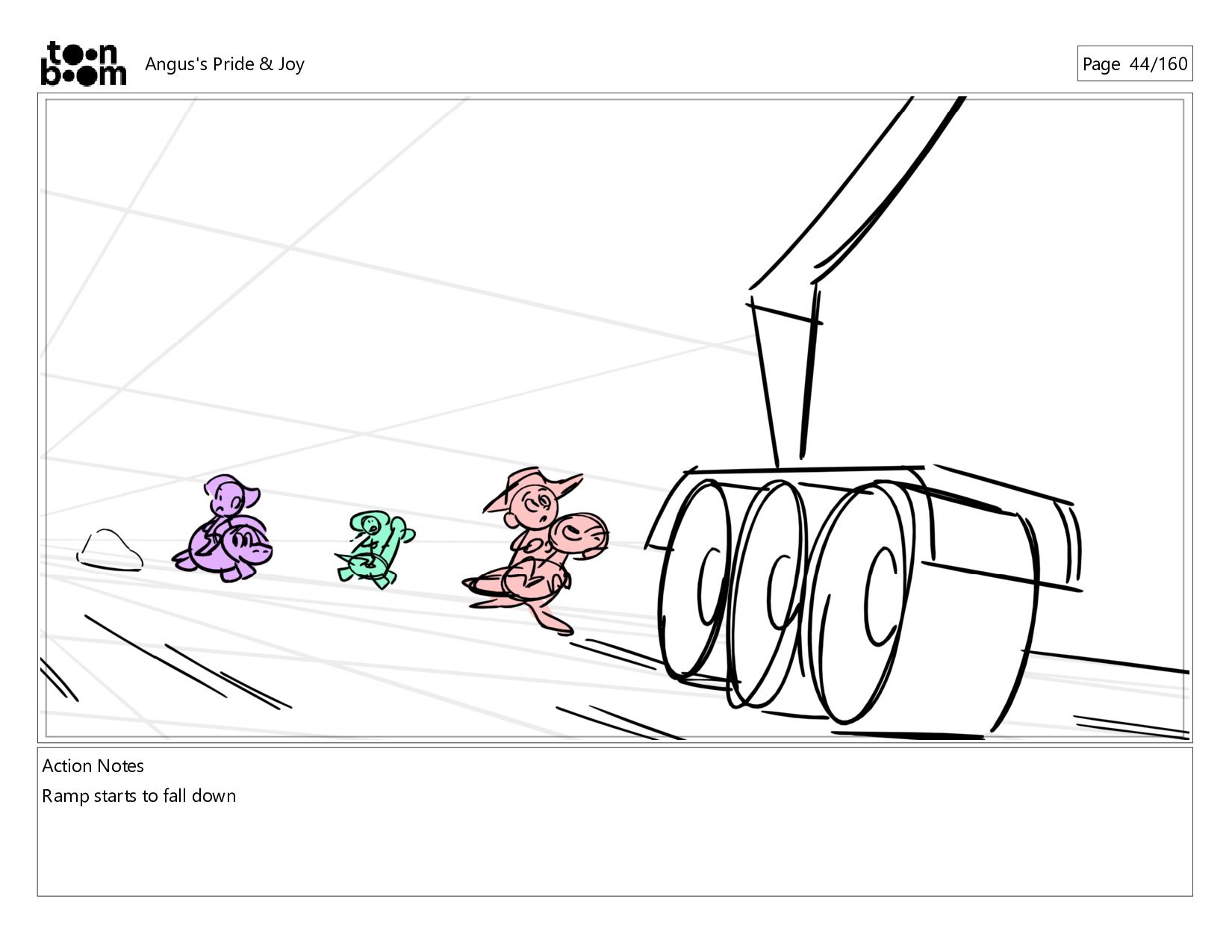Image resolution: width=1232 pixels, height=952 pixels.
Task: Click the Toon Boom logo
Action: (83, 63)
